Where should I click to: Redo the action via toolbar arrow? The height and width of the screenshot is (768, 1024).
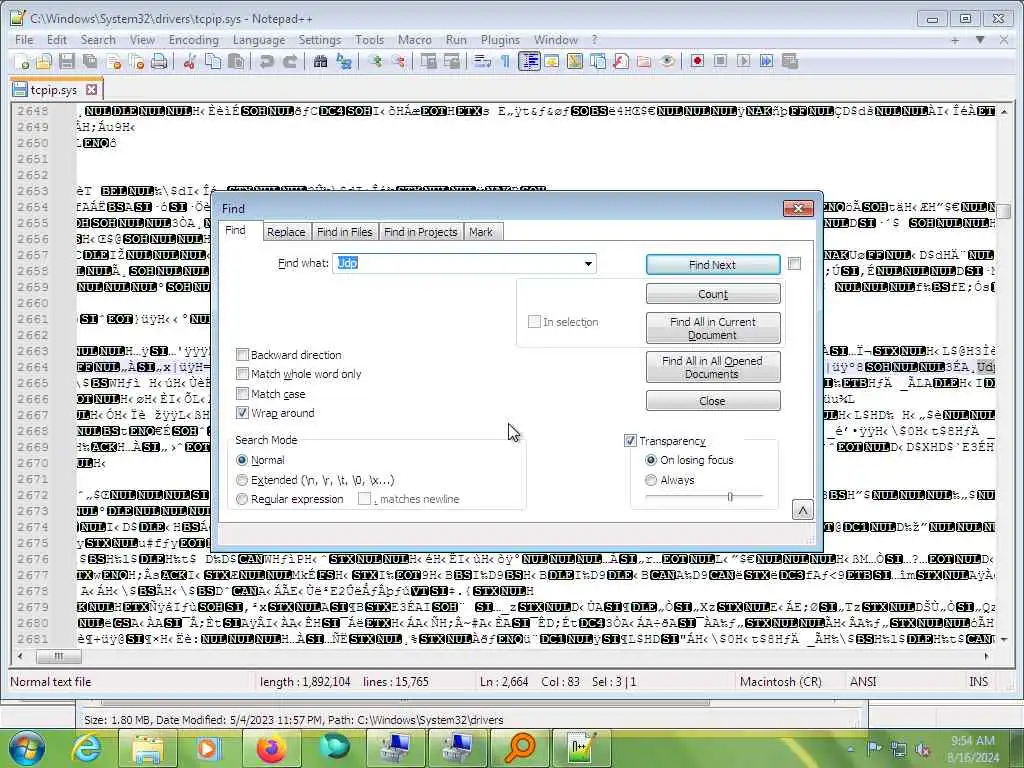point(290,61)
